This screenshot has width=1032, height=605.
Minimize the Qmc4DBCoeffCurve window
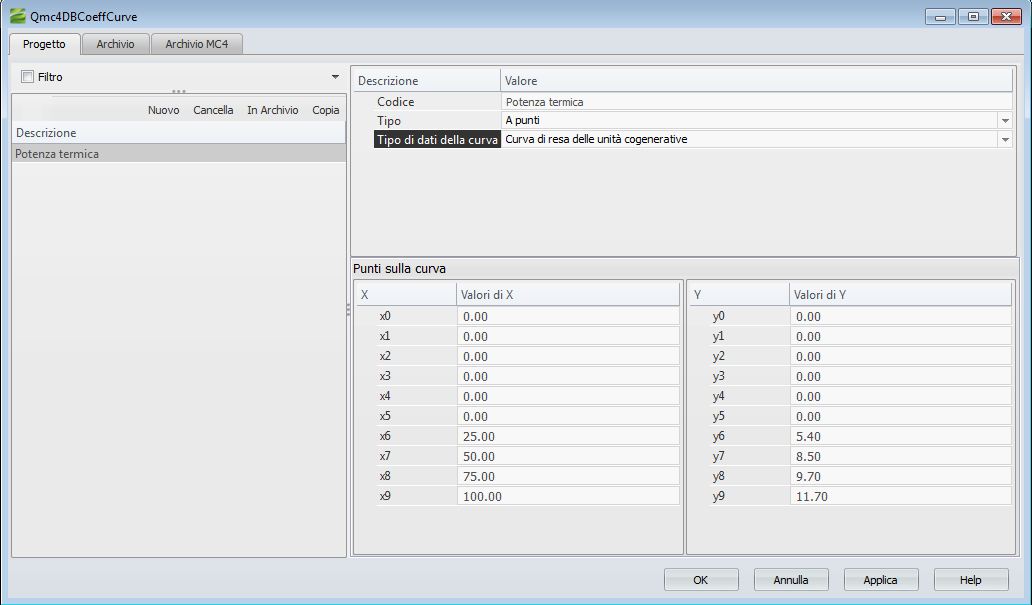pos(941,16)
